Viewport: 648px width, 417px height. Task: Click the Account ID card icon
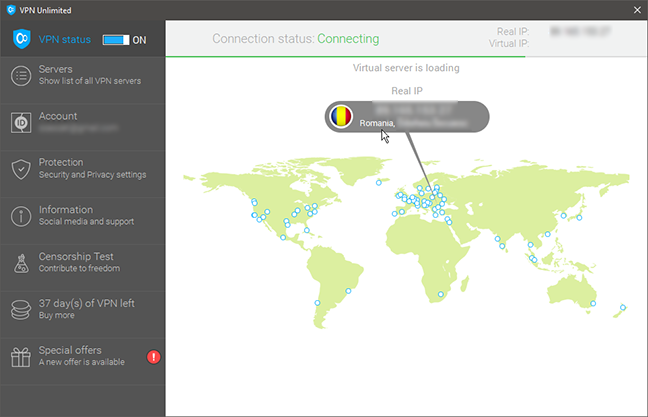tap(21, 123)
